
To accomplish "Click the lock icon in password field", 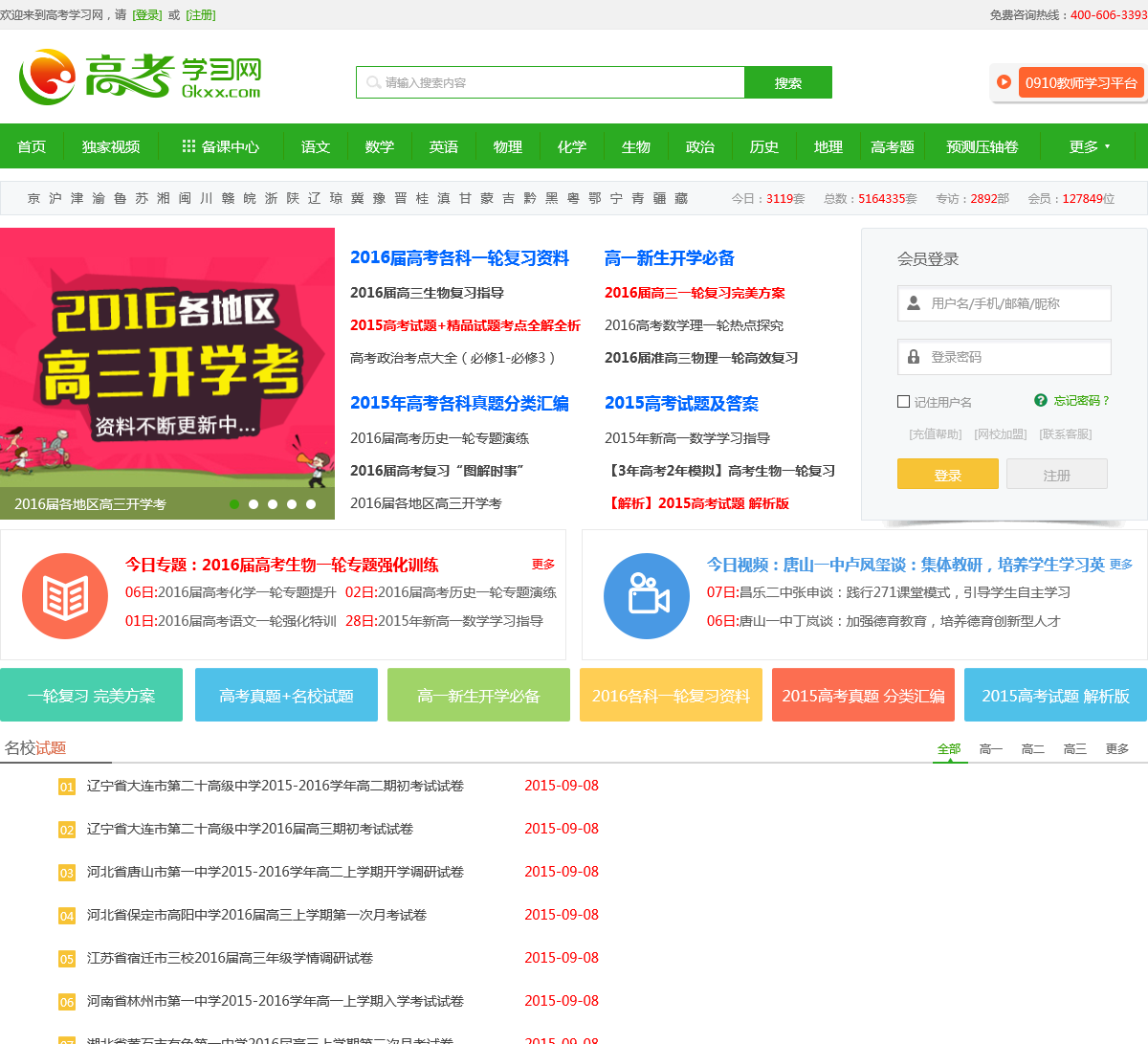I will point(914,357).
